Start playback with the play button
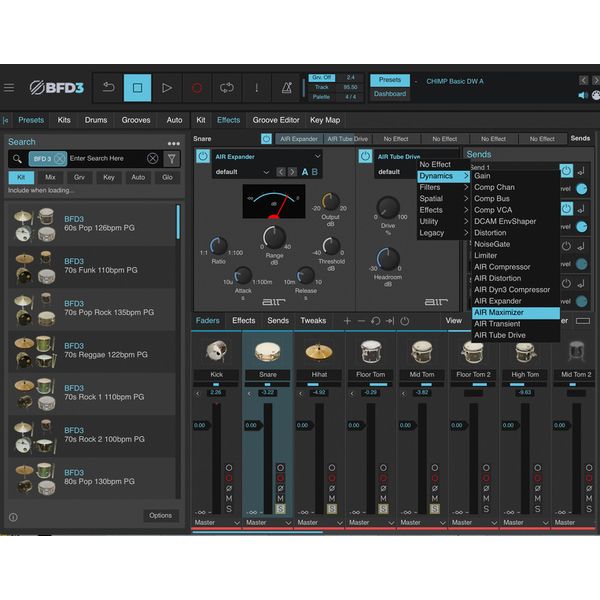Image resolution: width=600 pixels, height=600 pixels. coord(167,88)
